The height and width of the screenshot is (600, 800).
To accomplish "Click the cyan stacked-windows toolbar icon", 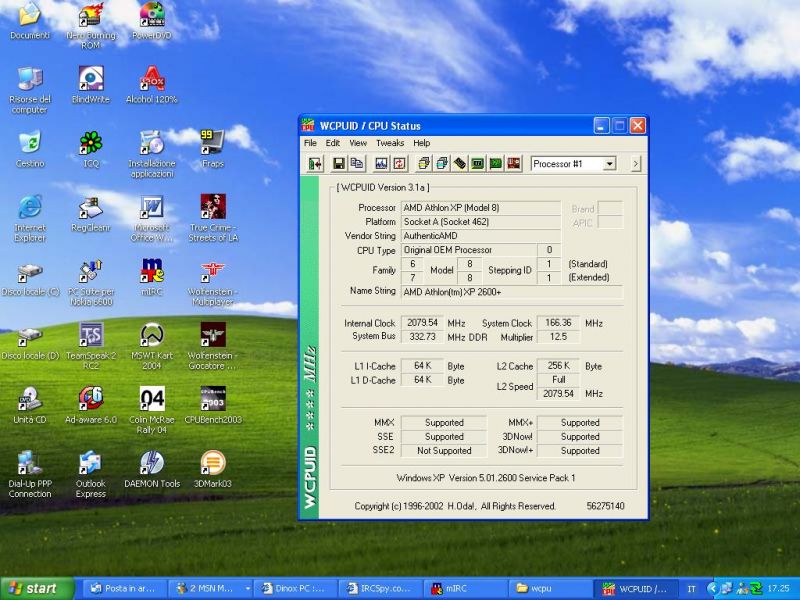I will click(442, 164).
